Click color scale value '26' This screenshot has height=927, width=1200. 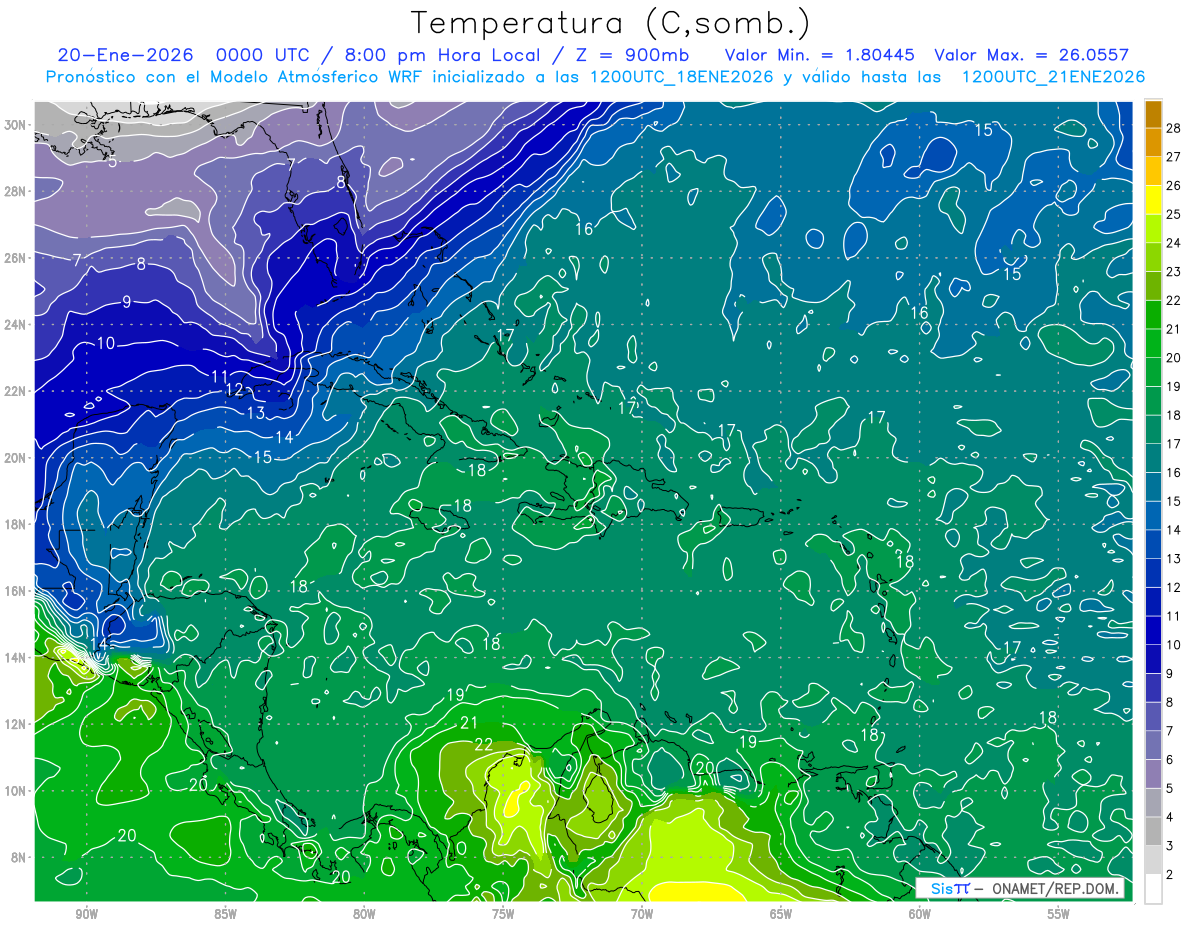pos(1174,185)
